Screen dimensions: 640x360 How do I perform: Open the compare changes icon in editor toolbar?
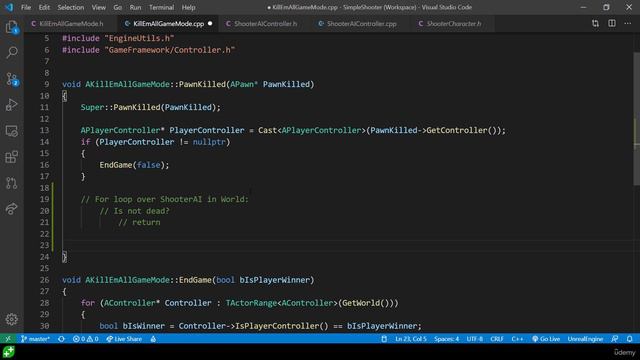click(595, 24)
